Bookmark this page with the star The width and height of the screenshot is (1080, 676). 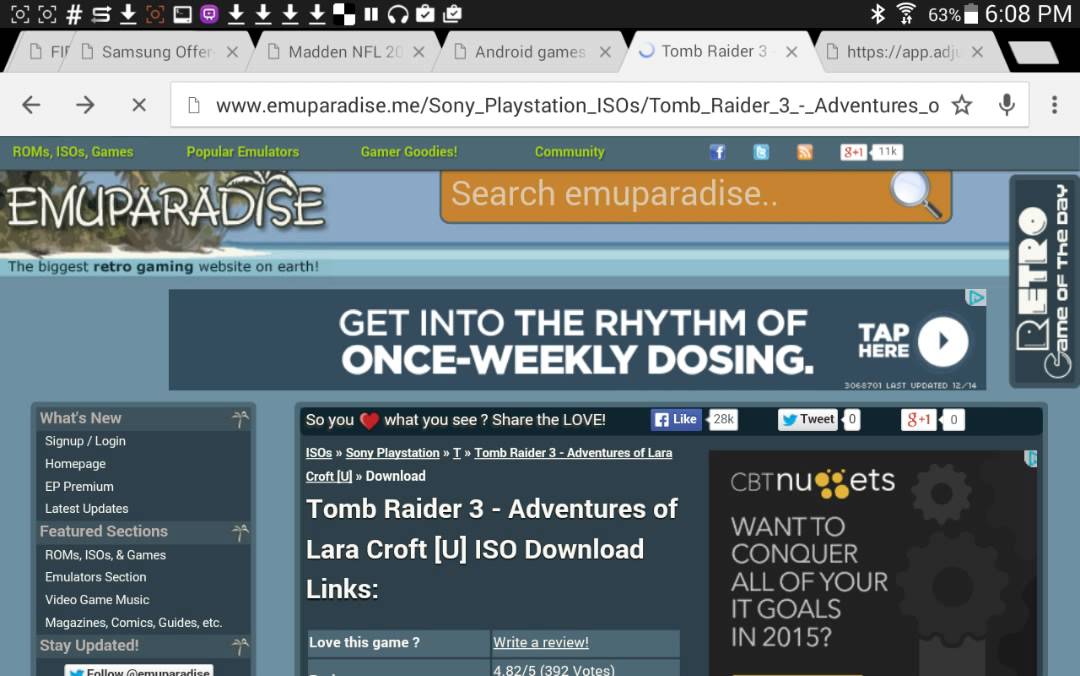click(x=962, y=105)
